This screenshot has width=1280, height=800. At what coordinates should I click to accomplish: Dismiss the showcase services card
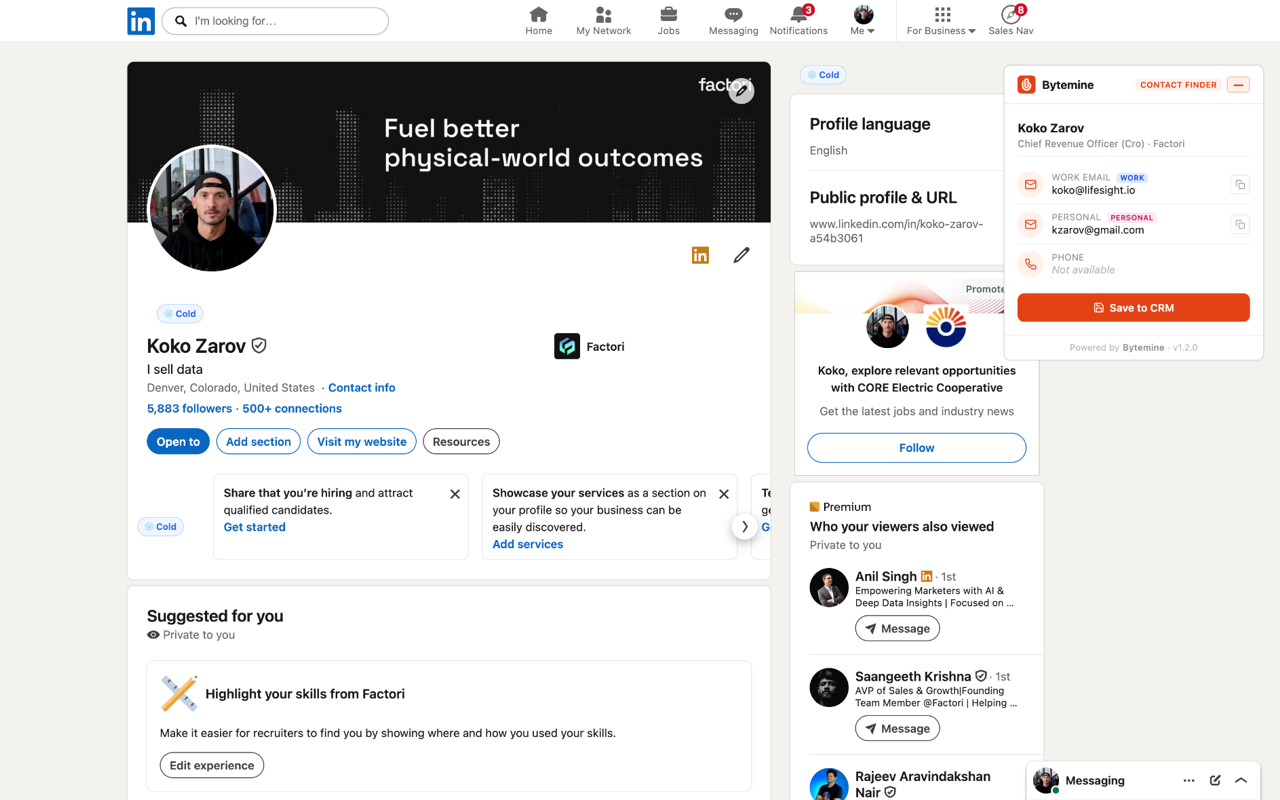pos(724,494)
